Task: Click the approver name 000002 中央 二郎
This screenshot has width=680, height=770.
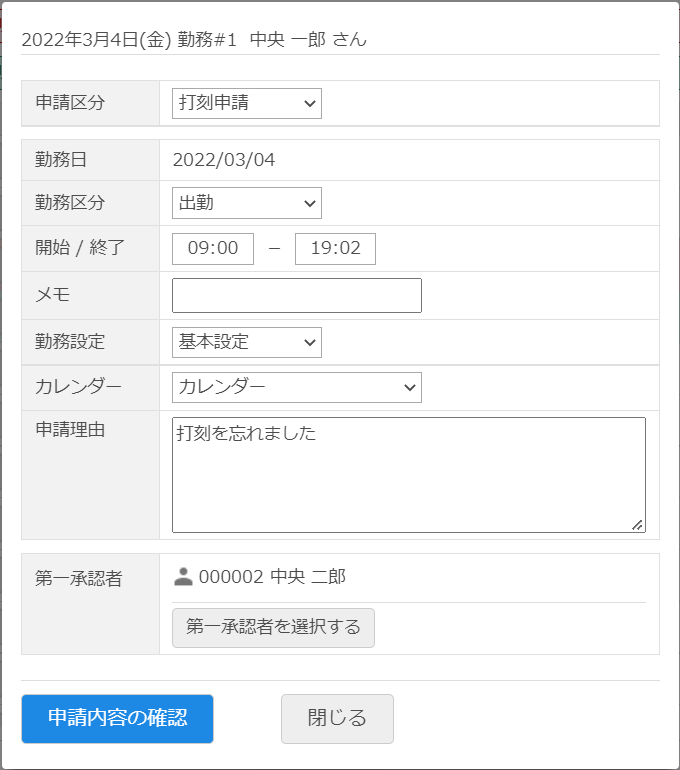Action: [272, 577]
